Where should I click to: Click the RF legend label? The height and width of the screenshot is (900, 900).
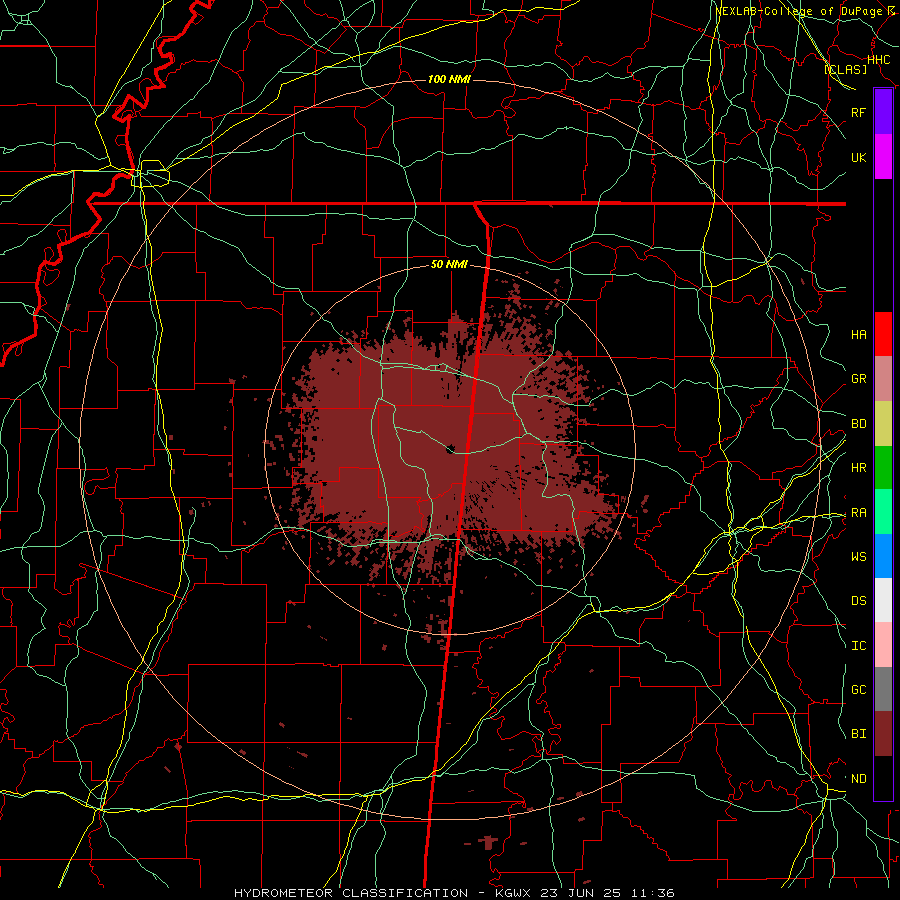[858, 112]
